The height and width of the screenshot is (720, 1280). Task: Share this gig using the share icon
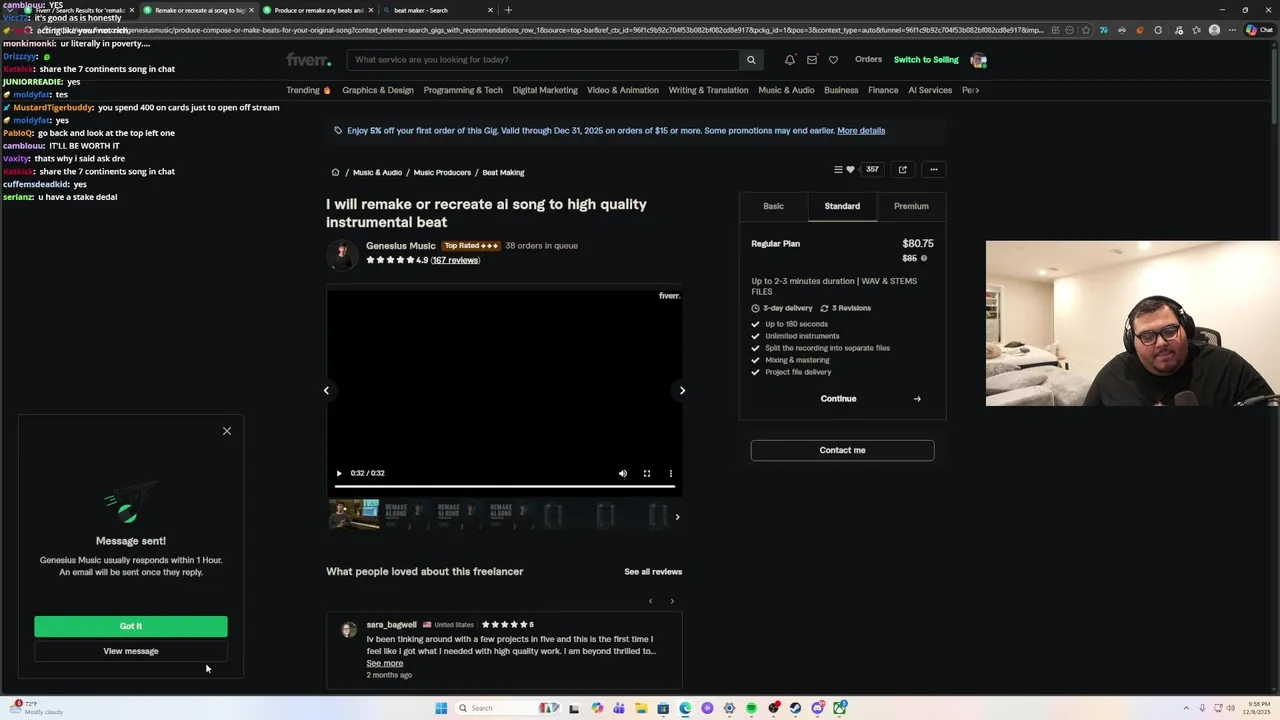(902, 170)
